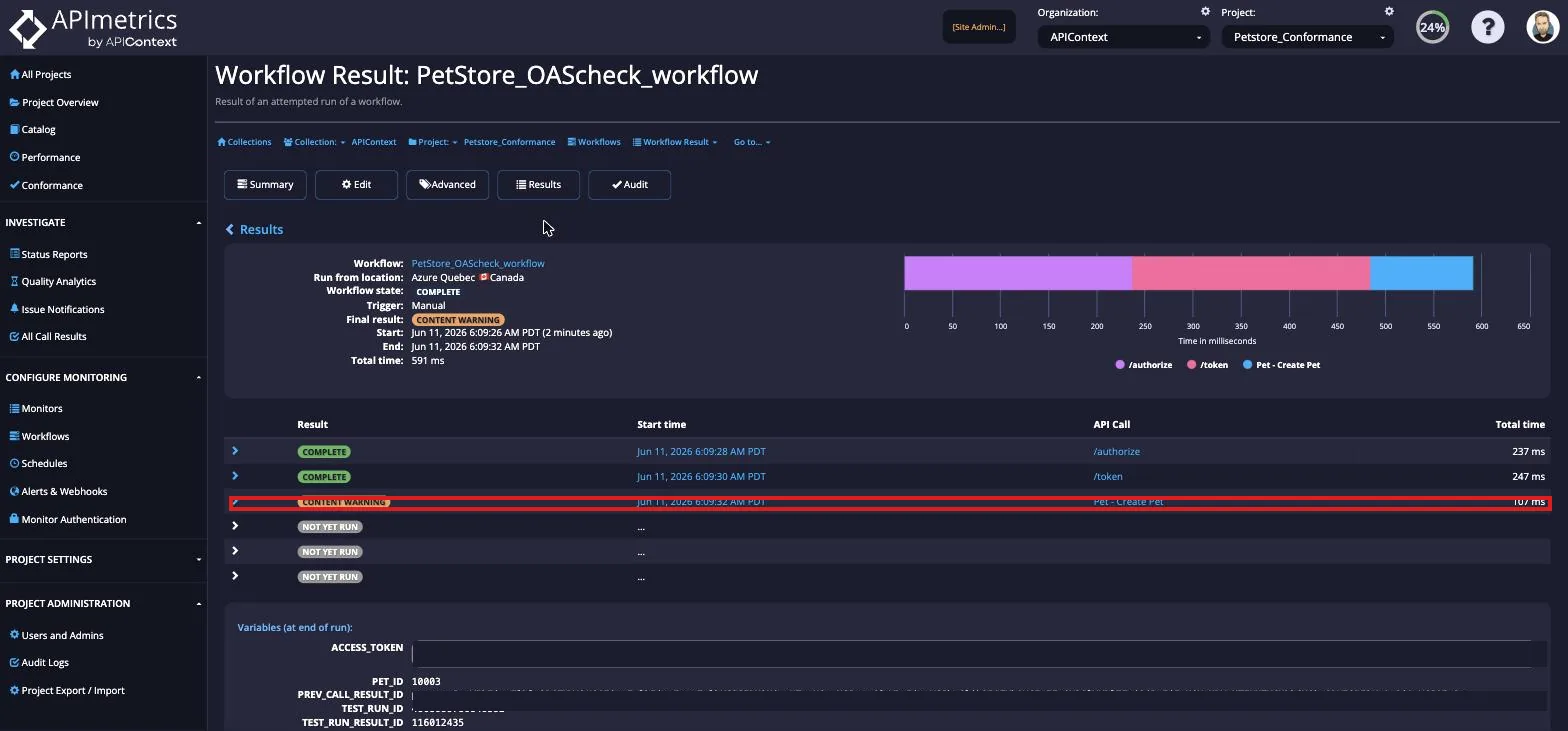This screenshot has height=731, width=1568.
Task: Open Alerts & Webhooks
Action: coord(58,491)
